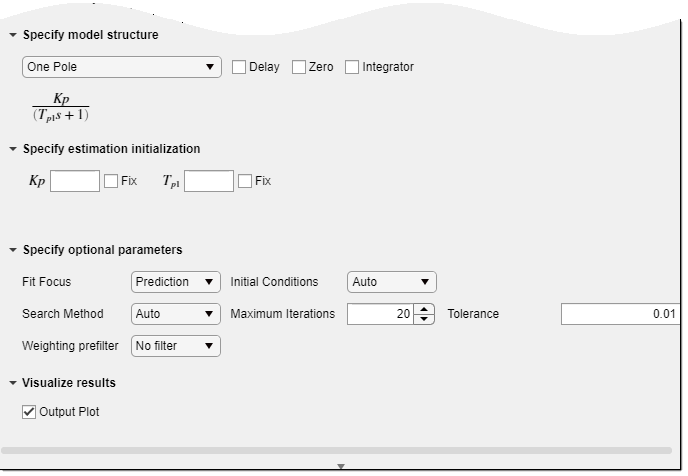Collapse the Specify estimation initialization section
The width and height of the screenshot is (688, 476).
[x=13, y=149]
